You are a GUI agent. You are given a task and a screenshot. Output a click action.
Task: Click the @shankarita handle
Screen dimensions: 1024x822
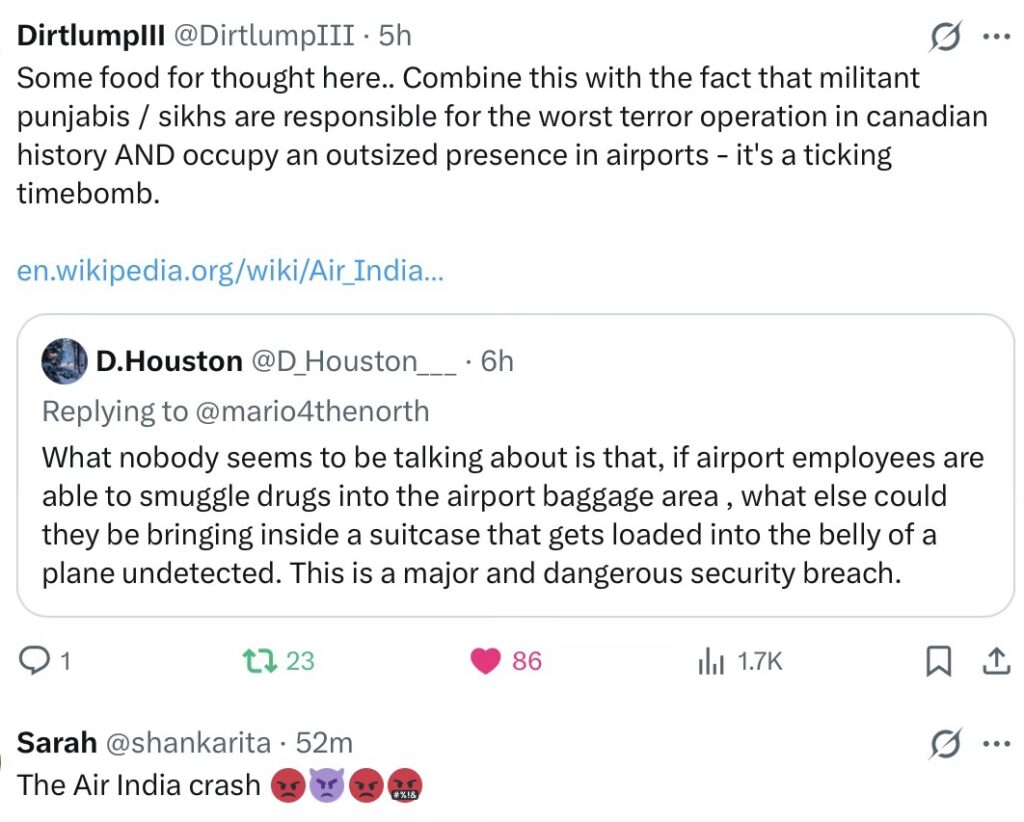188,743
